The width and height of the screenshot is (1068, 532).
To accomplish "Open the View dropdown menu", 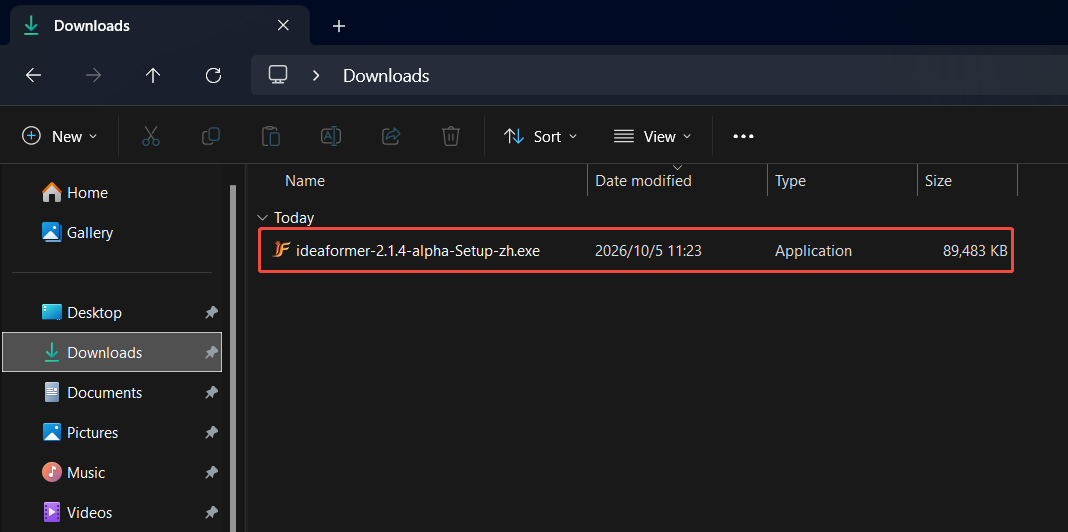I will pyautogui.click(x=652, y=136).
